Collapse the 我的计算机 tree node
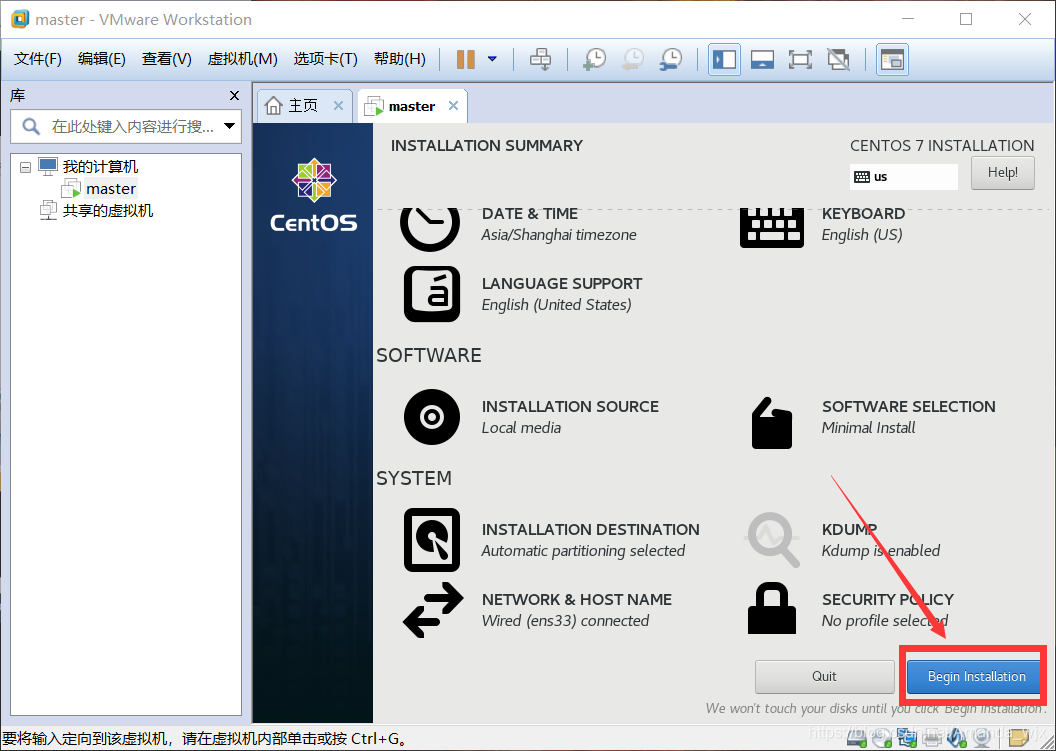The image size is (1056, 751). pyautogui.click(x=26, y=166)
